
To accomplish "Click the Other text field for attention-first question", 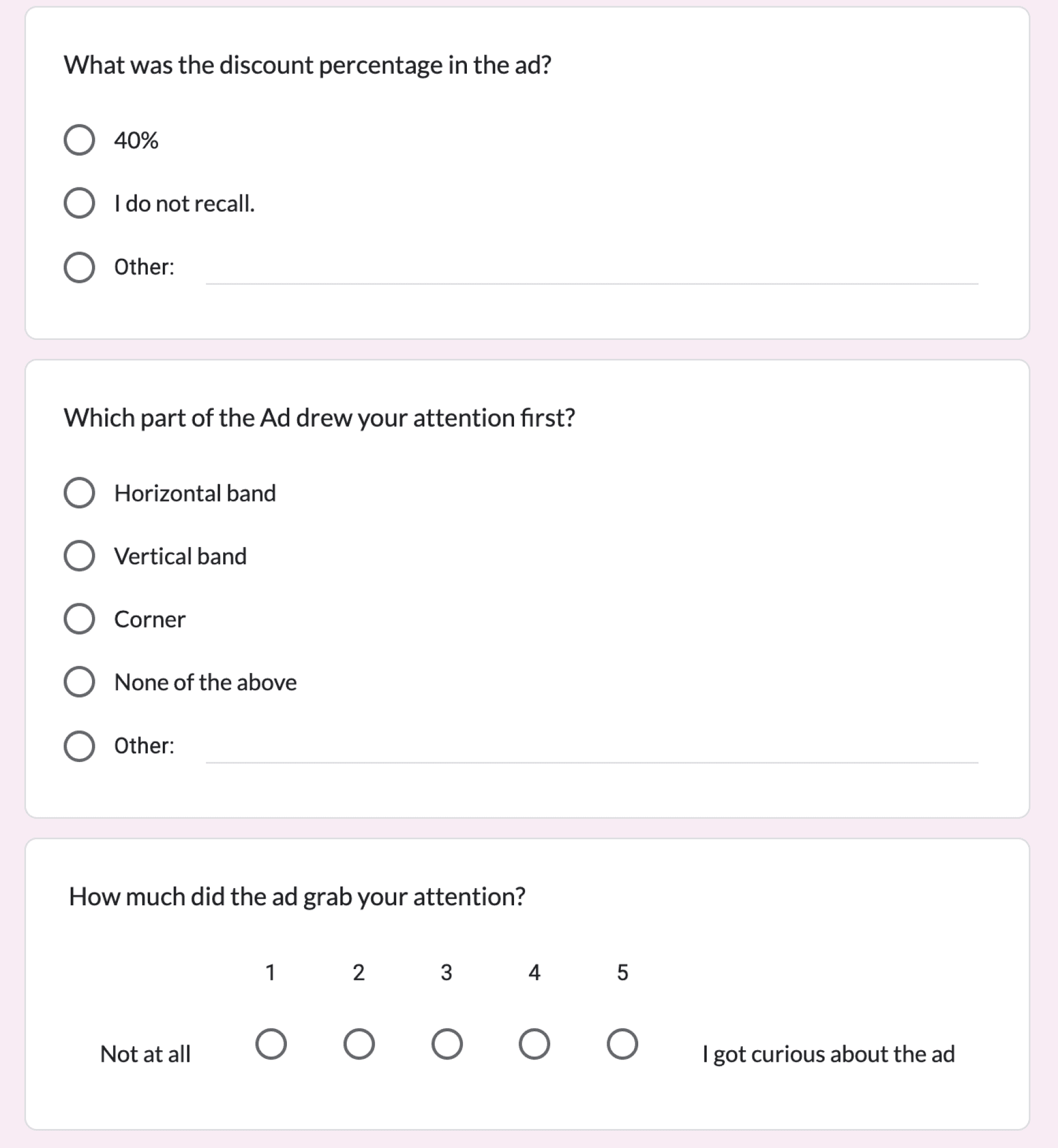I will (x=592, y=748).
